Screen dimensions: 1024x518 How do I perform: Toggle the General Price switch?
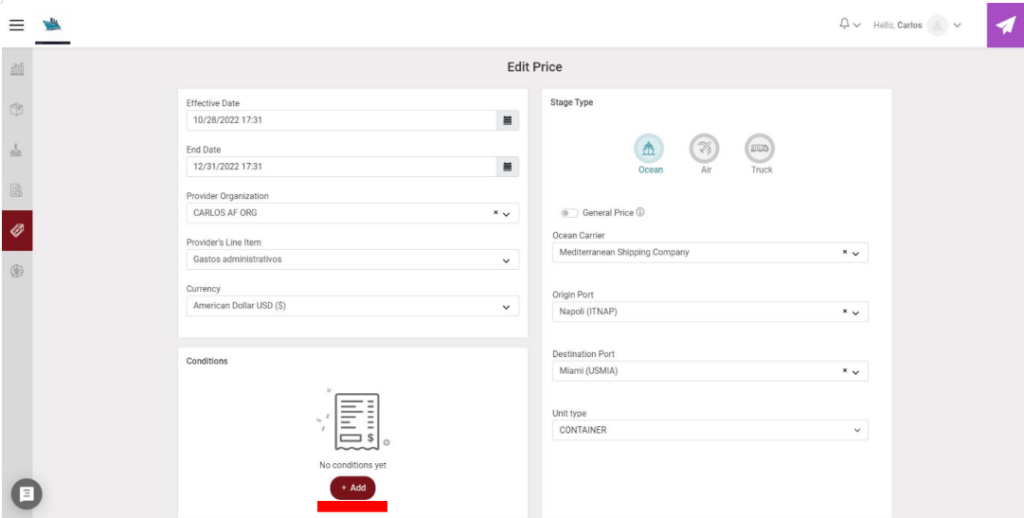point(569,213)
